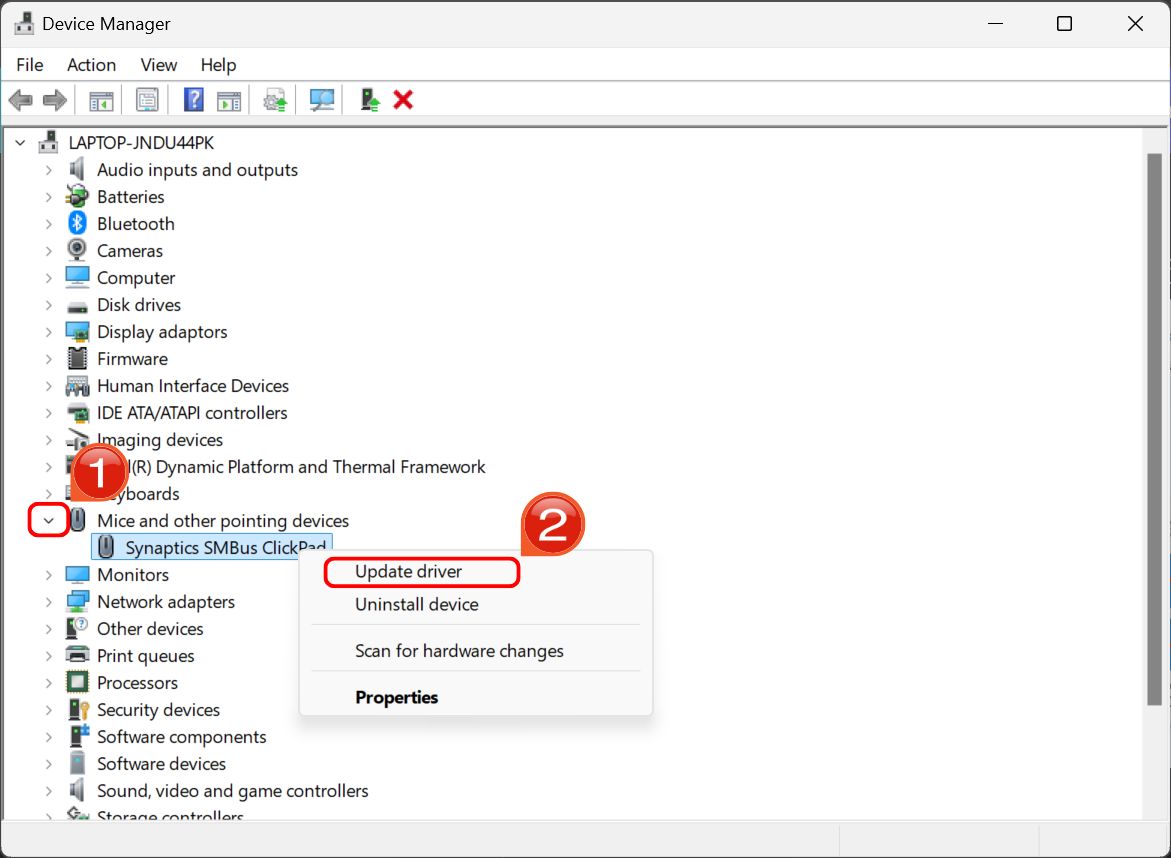This screenshot has width=1171, height=858.
Task: Expand the Display adaptors chevron
Action: (x=49, y=332)
